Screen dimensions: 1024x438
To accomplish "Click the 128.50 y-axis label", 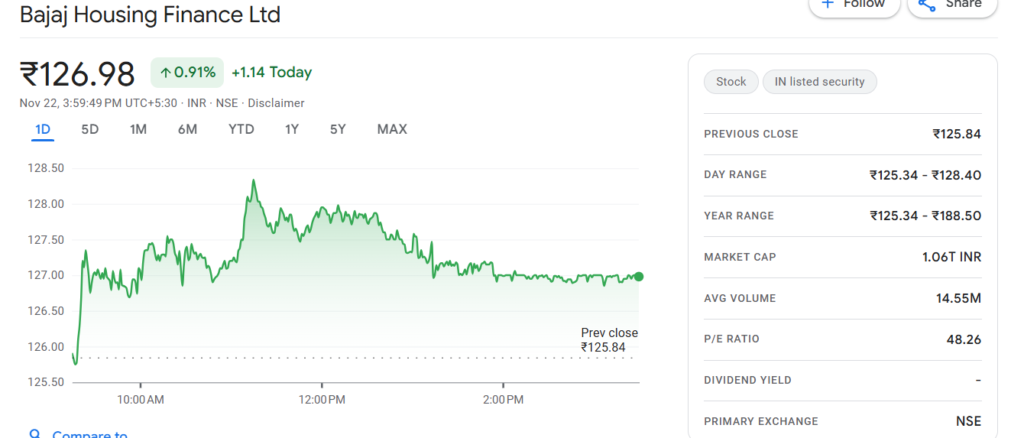I will pyautogui.click(x=46, y=168).
